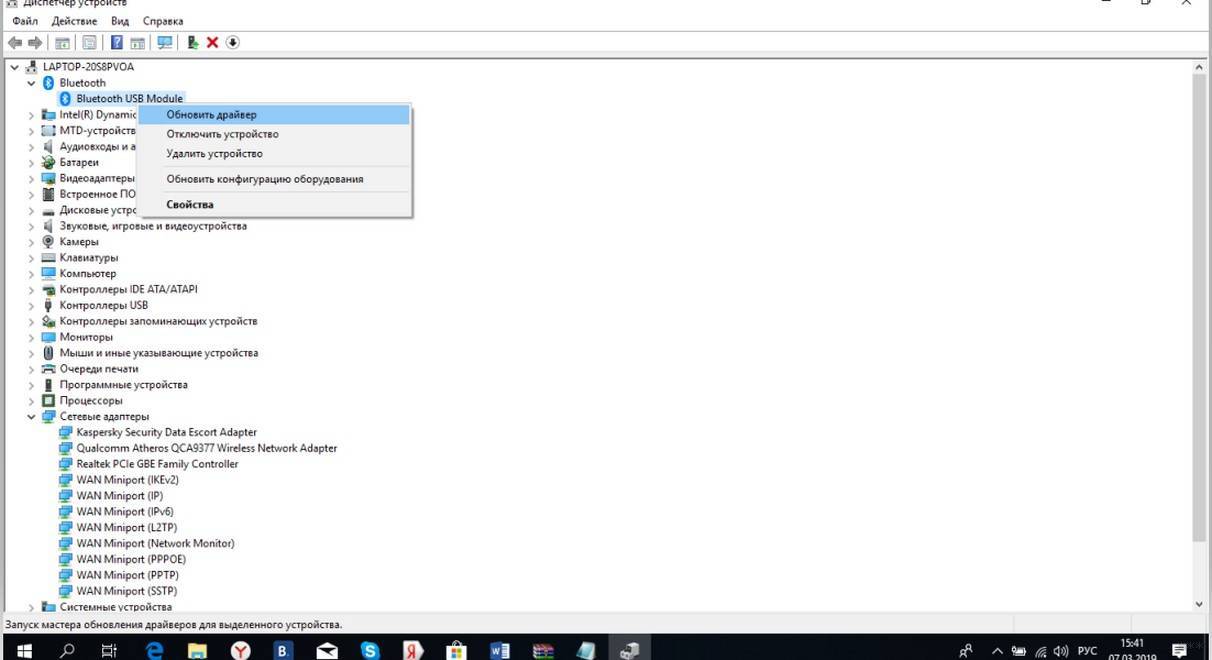Click the РУС language indicator
This screenshot has width=1212, height=660.
pyautogui.click(x=1088, y=651)
